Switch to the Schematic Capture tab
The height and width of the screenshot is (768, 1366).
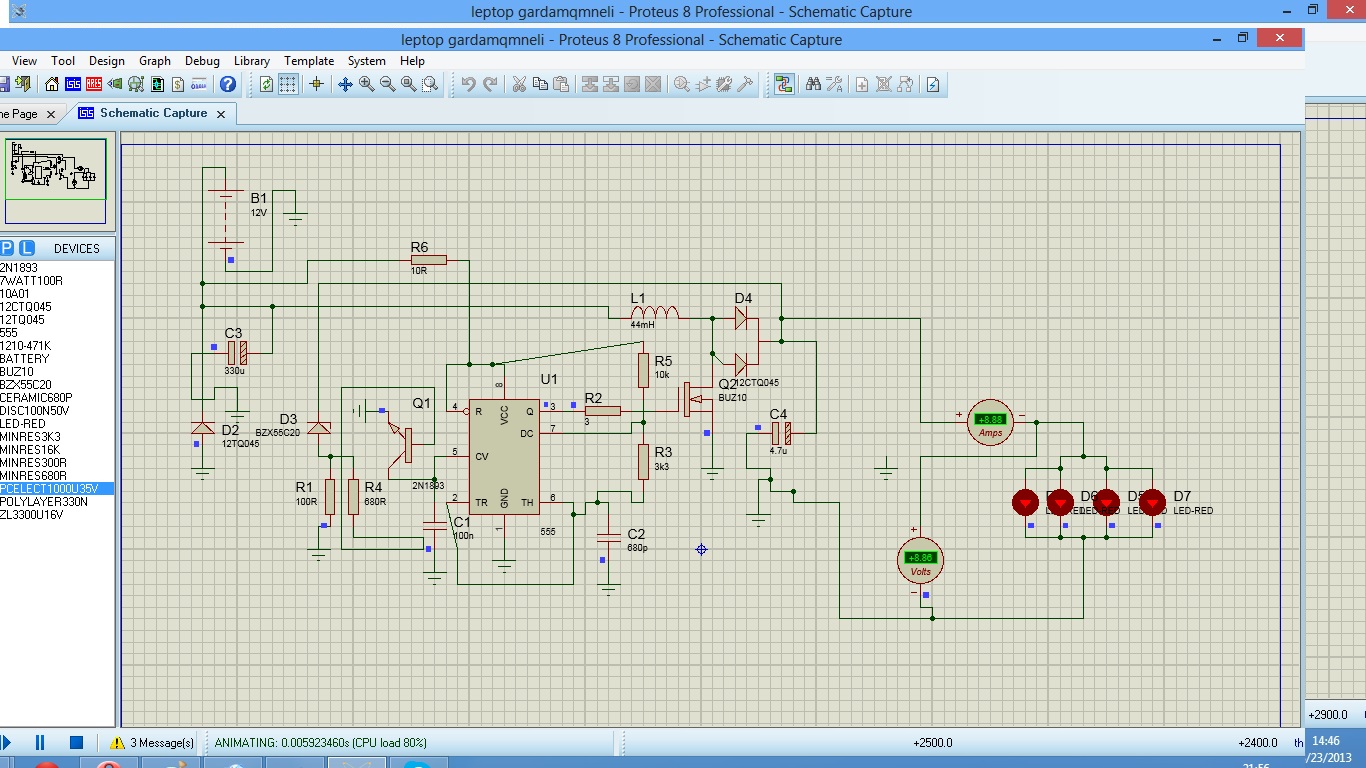[x=153, y=113]
